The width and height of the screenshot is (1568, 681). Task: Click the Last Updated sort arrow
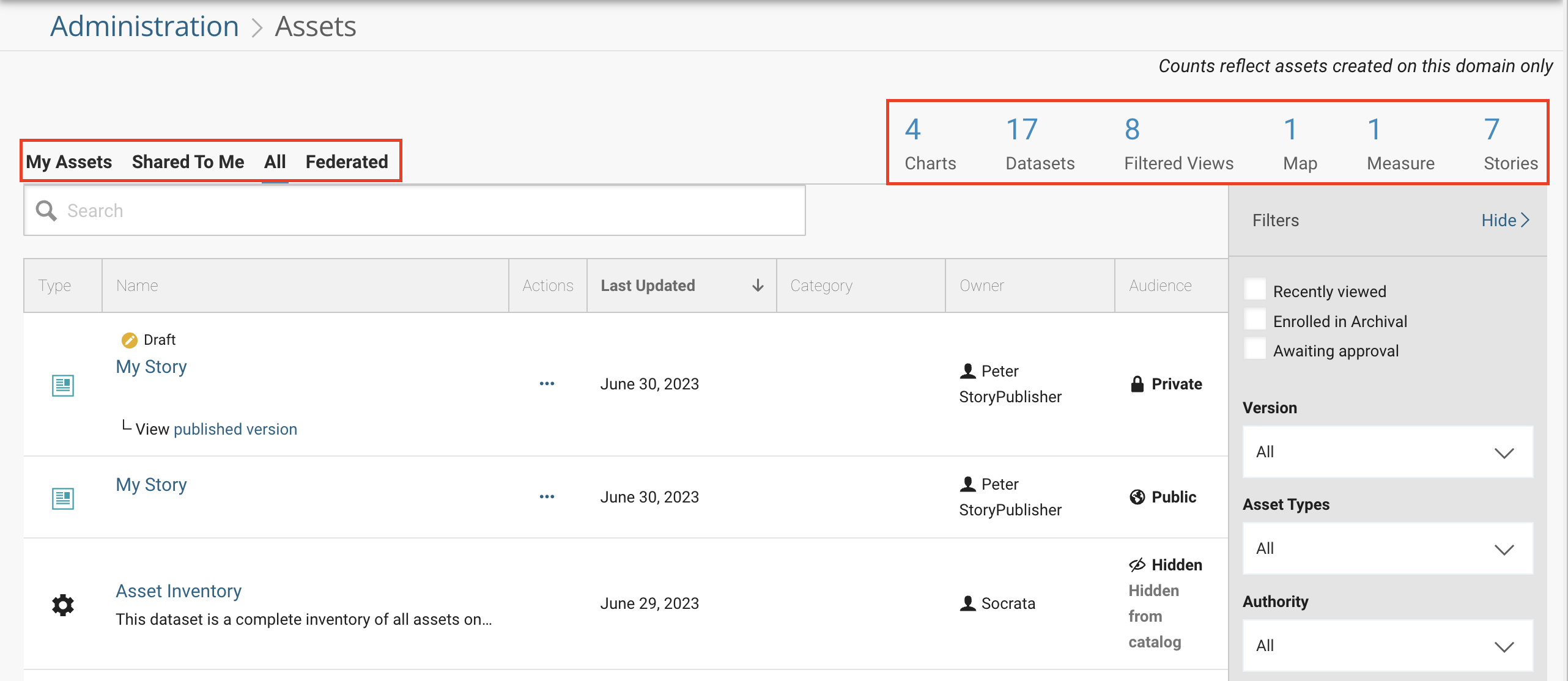[x=758, y=285]
